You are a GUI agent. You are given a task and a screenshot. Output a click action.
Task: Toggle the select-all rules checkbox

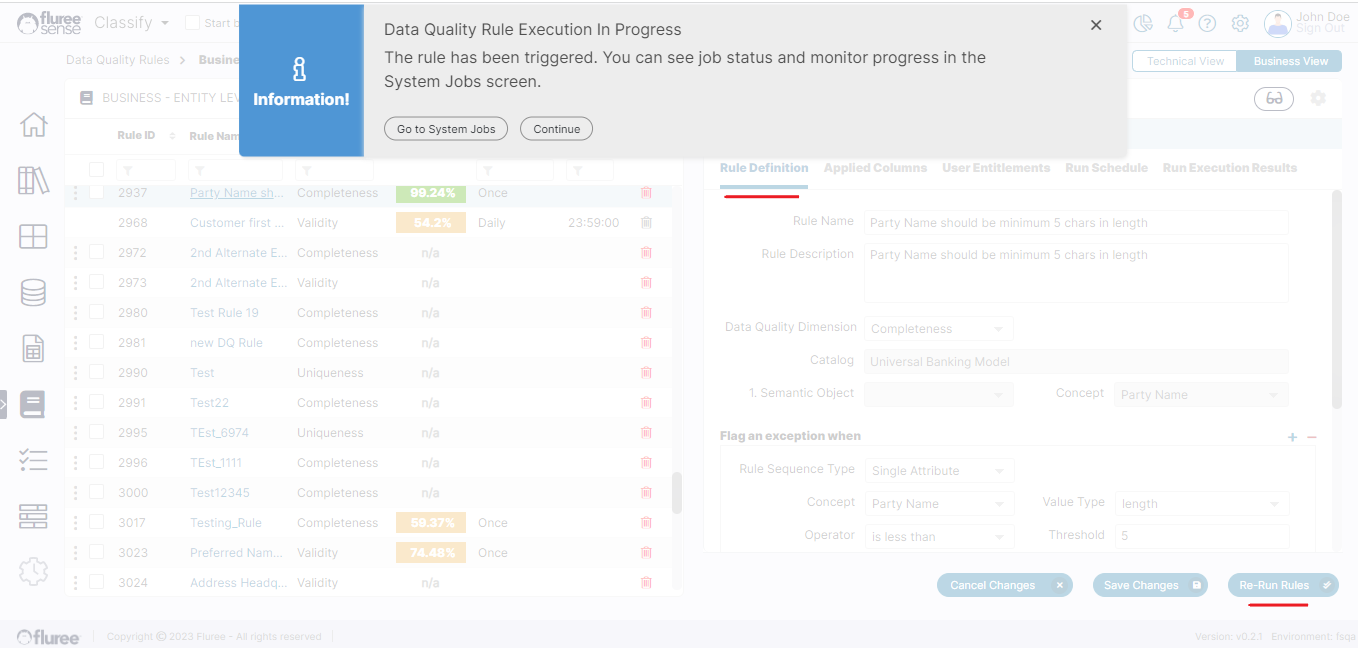coord(97,170)
